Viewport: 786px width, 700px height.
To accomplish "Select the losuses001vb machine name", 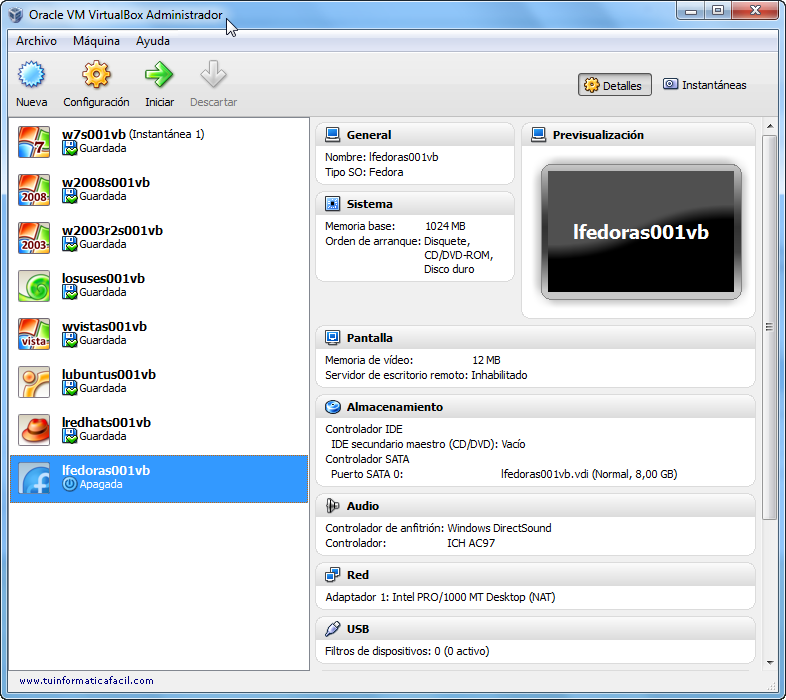I will click(x=103, y=278).
